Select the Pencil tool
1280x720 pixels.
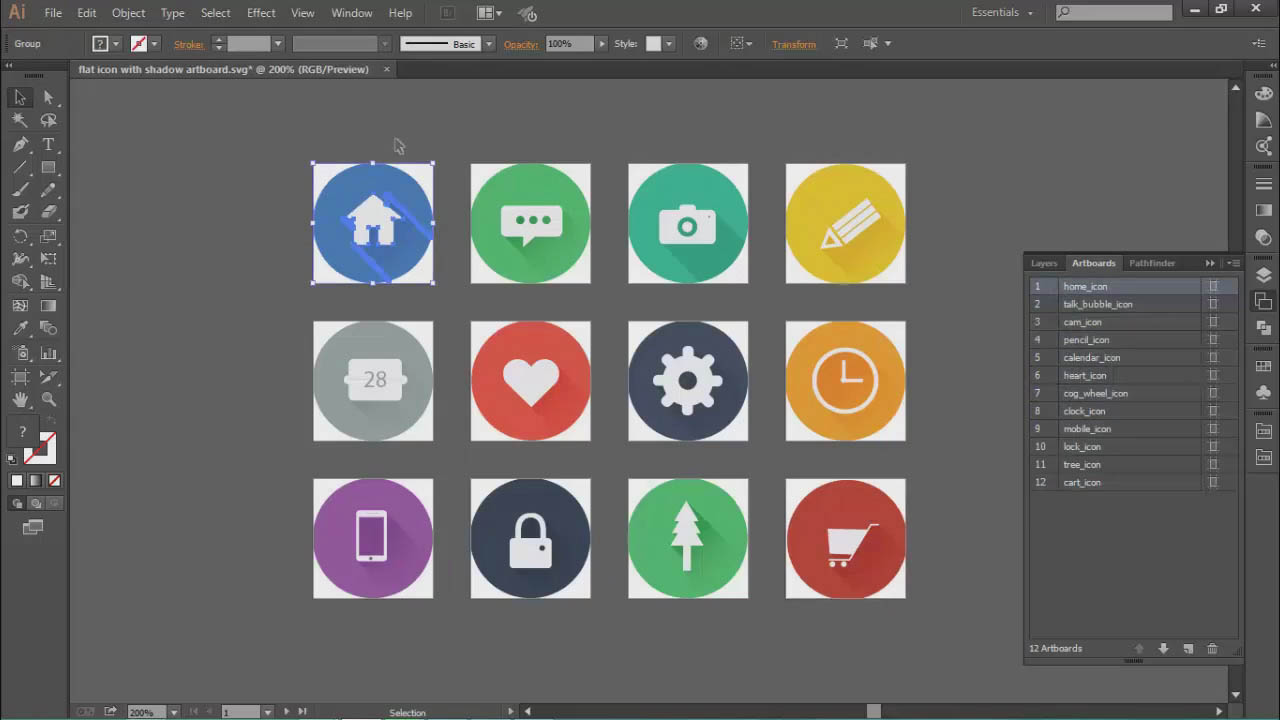point(48,190)
